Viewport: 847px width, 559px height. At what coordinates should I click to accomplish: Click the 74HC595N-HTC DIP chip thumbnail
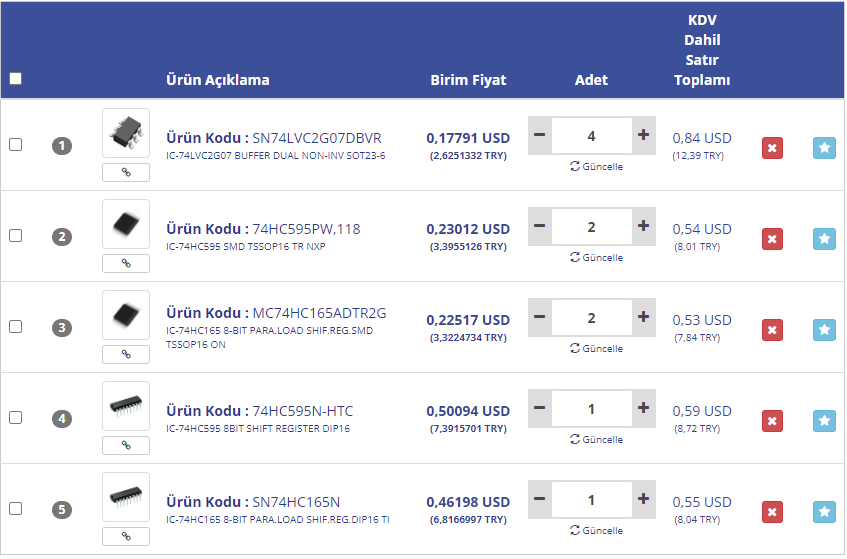(126, 406)
